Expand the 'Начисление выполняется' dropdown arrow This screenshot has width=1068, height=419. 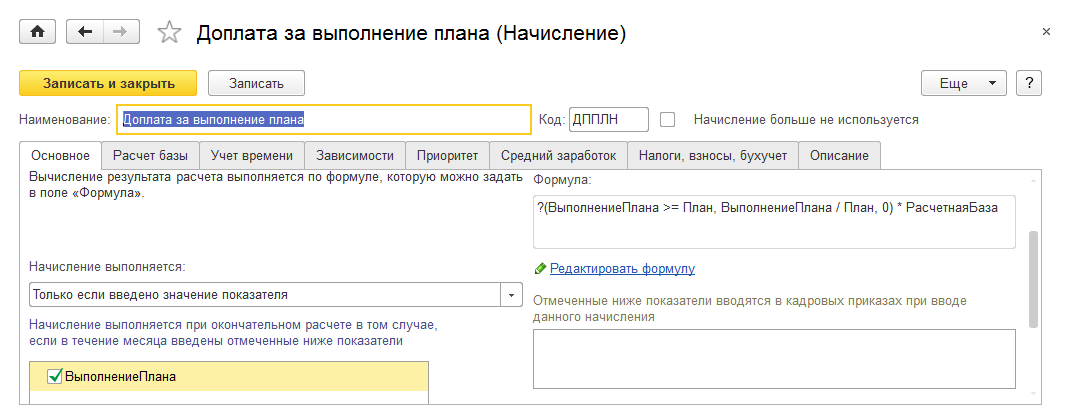coord(512,295)
